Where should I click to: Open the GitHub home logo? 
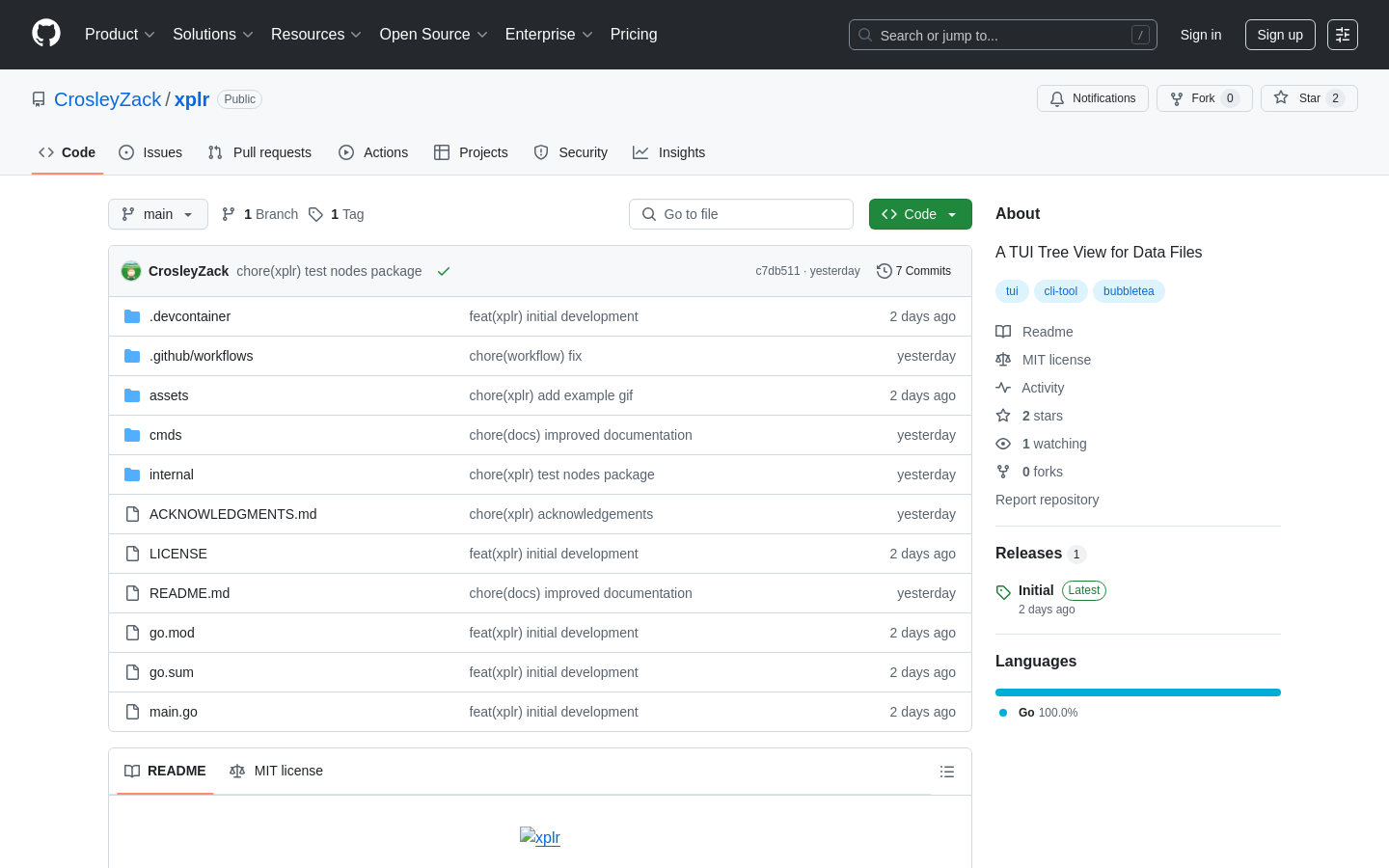46,34
